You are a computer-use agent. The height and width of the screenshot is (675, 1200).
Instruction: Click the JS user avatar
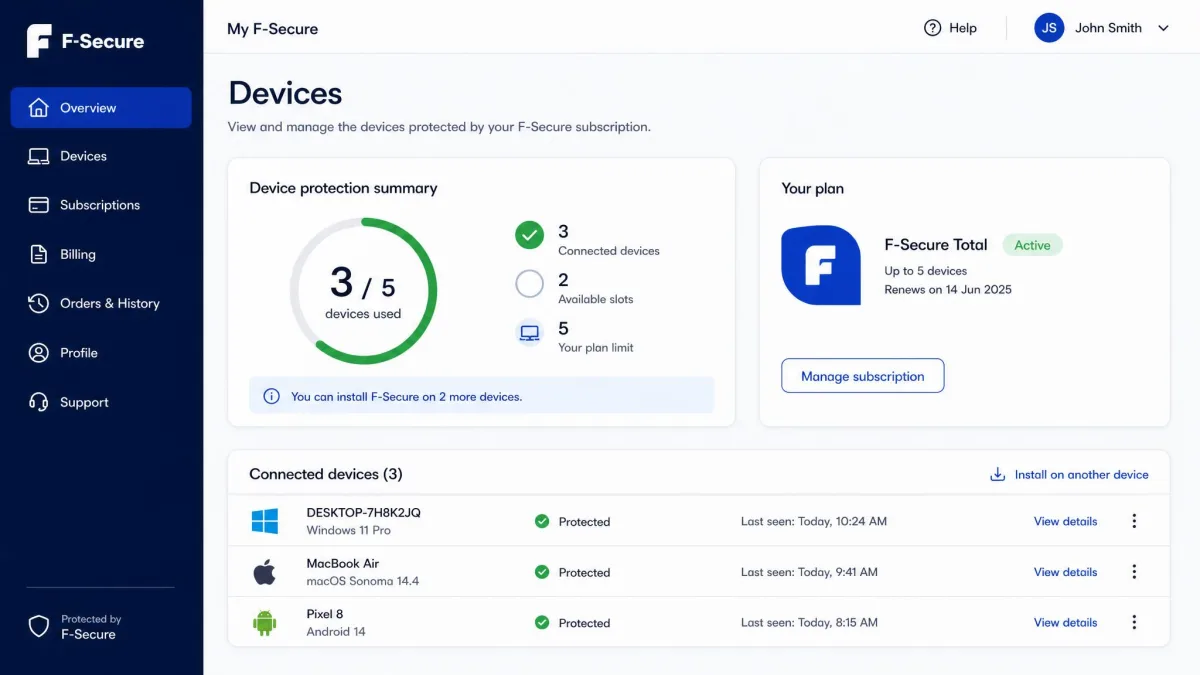(1049, 28)
